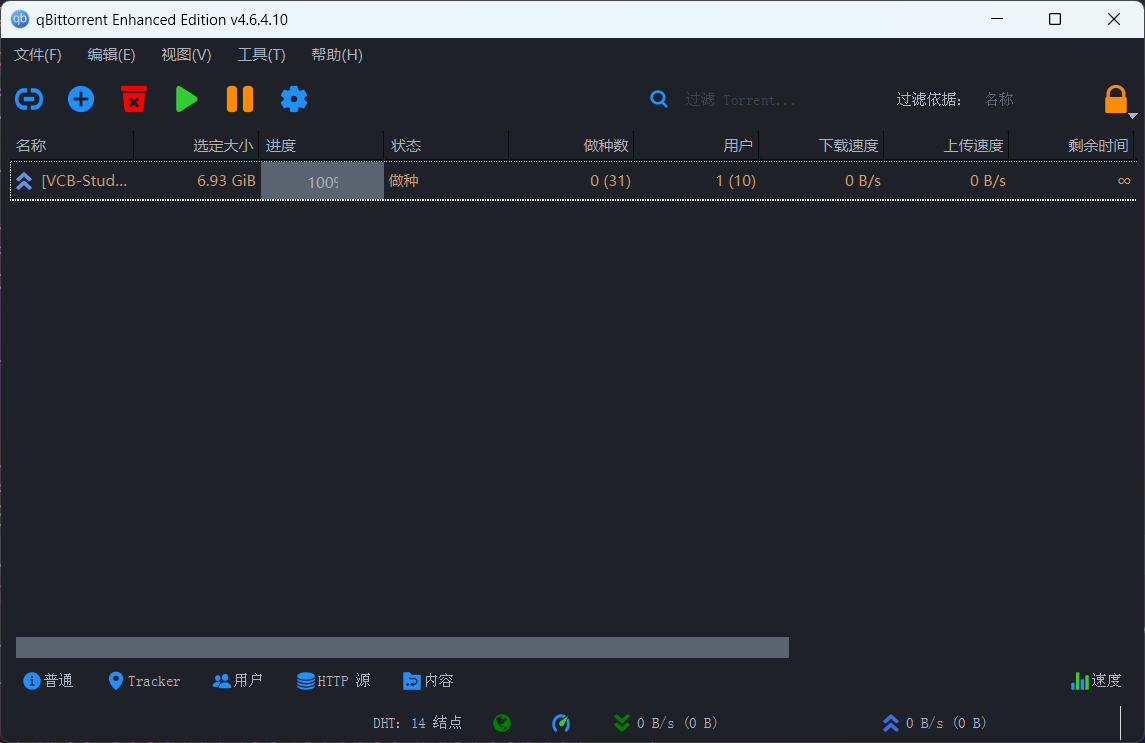Switch to the 内容 tab
Viewport: 1145px width, 743px height.
pos(428,681)
